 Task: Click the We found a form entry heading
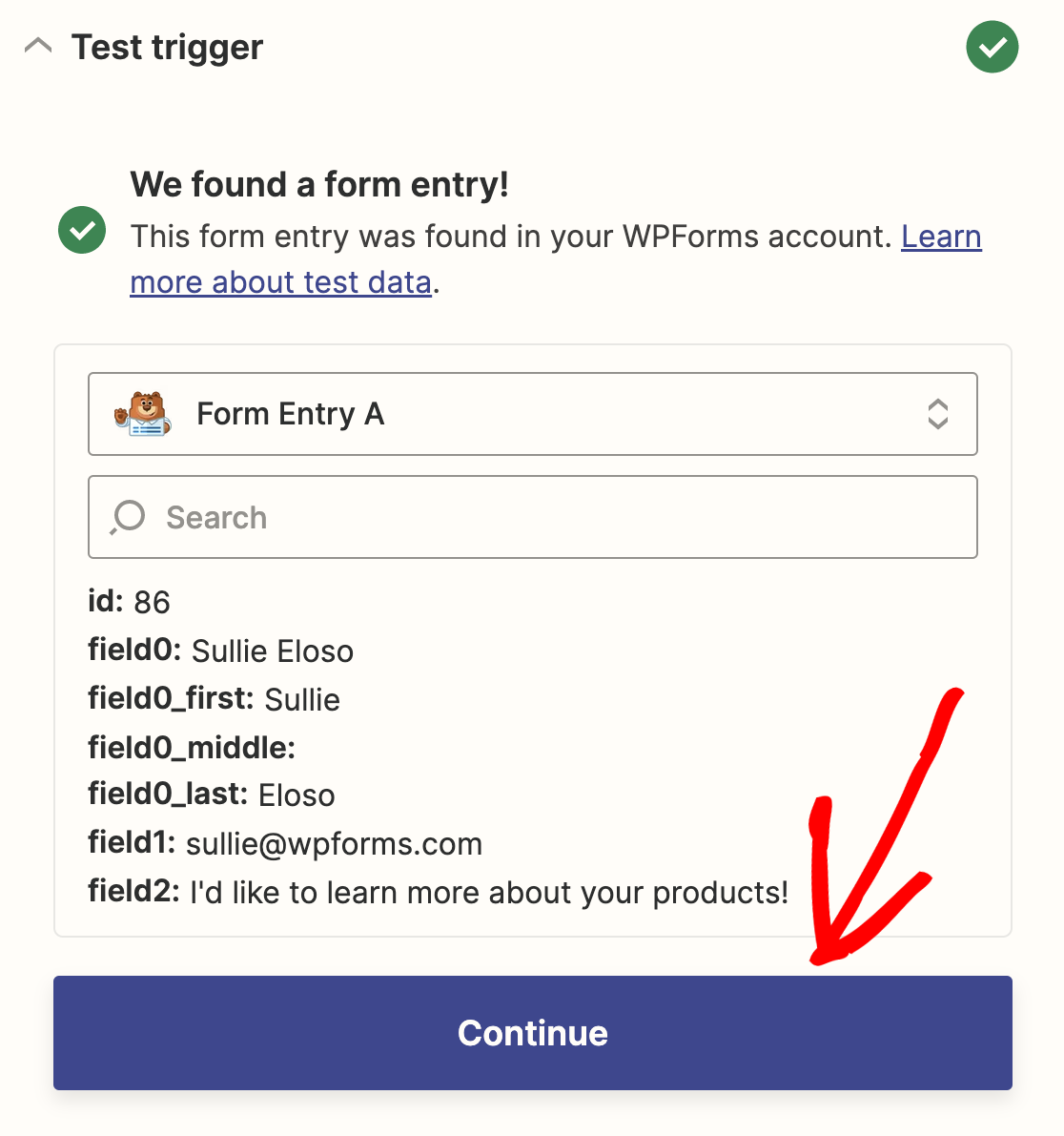click(x=319, y=184)
